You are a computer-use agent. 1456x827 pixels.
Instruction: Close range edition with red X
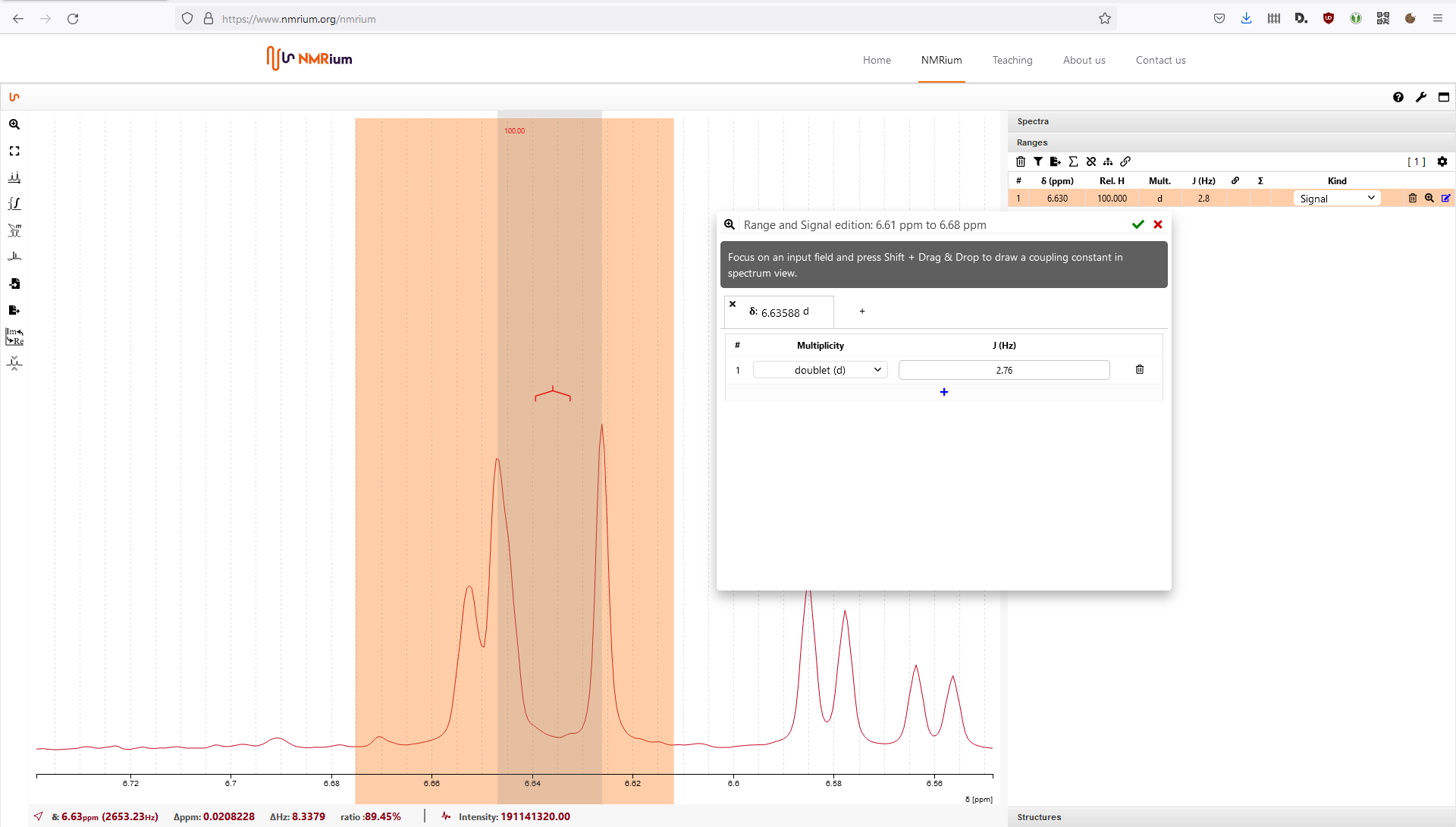(x=1158, y=224)
